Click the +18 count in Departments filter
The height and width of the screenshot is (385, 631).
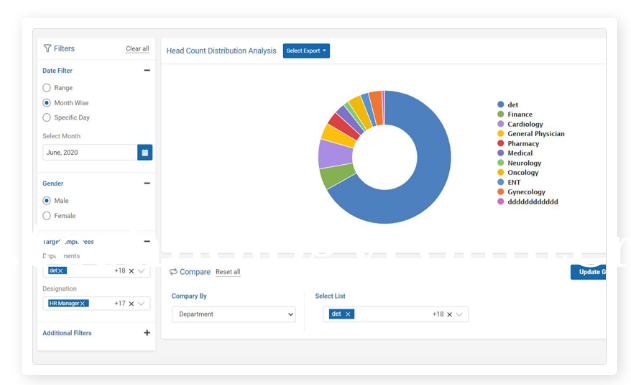pyautogui.click(x=120, y=271)
